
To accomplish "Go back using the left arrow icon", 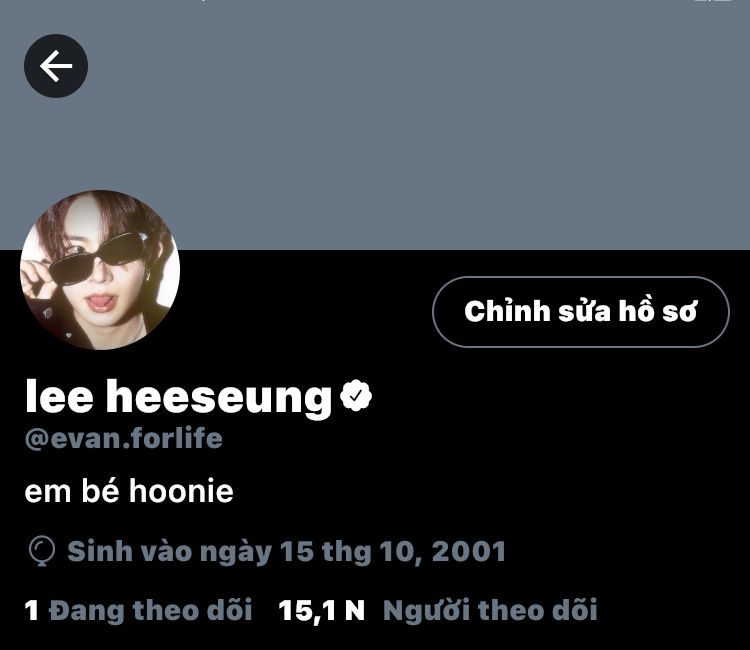I will (x=56, y=66).
